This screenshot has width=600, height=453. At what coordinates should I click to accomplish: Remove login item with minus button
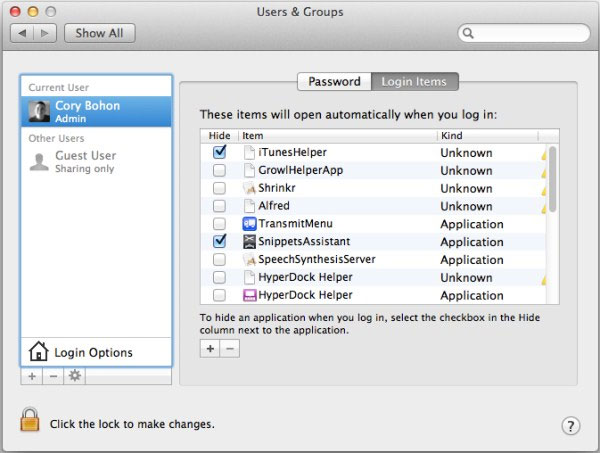tap(230, 349)
